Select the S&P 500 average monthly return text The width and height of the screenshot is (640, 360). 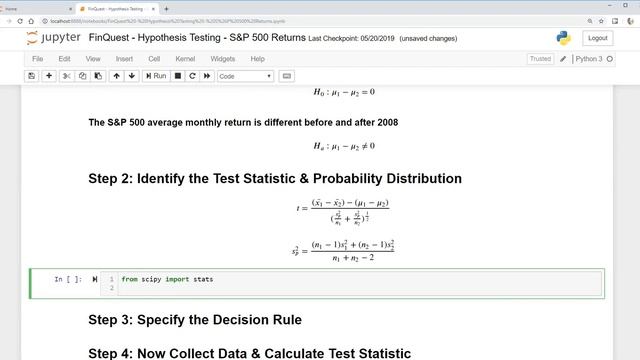[x=243, y=122]
